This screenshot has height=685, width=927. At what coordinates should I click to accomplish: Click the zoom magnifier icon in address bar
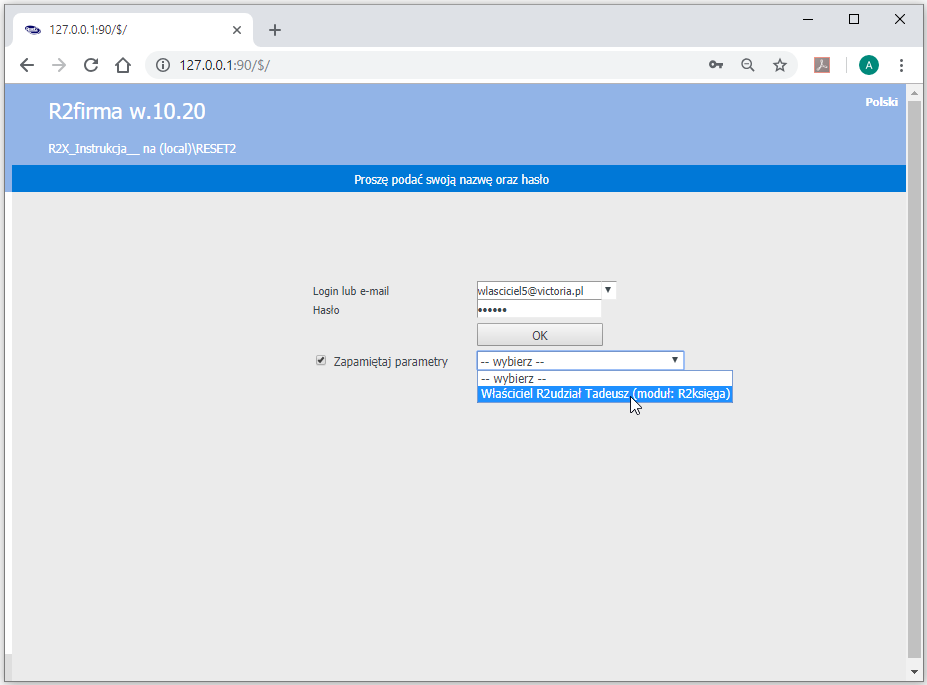tap(748, 65)
